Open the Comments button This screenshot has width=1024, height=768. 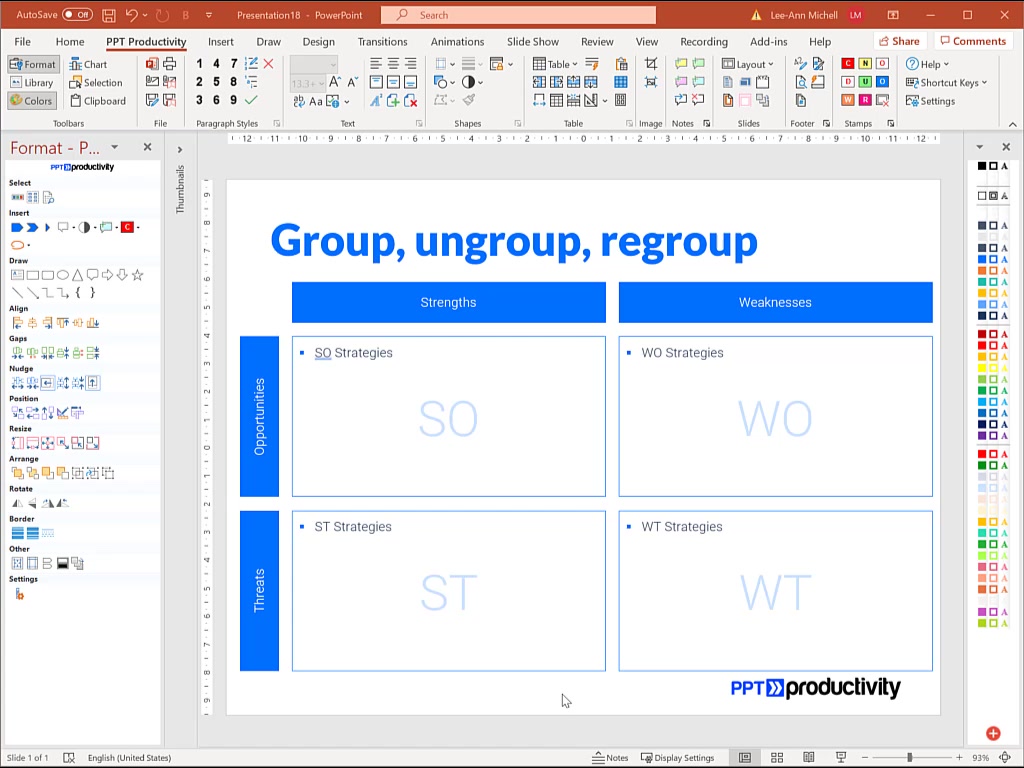click(972, 41)
